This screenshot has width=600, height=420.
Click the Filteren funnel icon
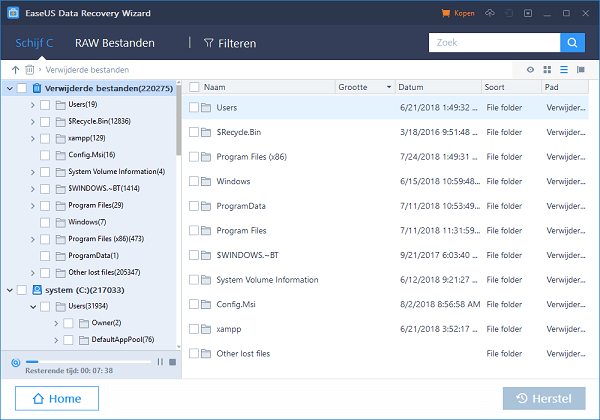pos(209,43)
